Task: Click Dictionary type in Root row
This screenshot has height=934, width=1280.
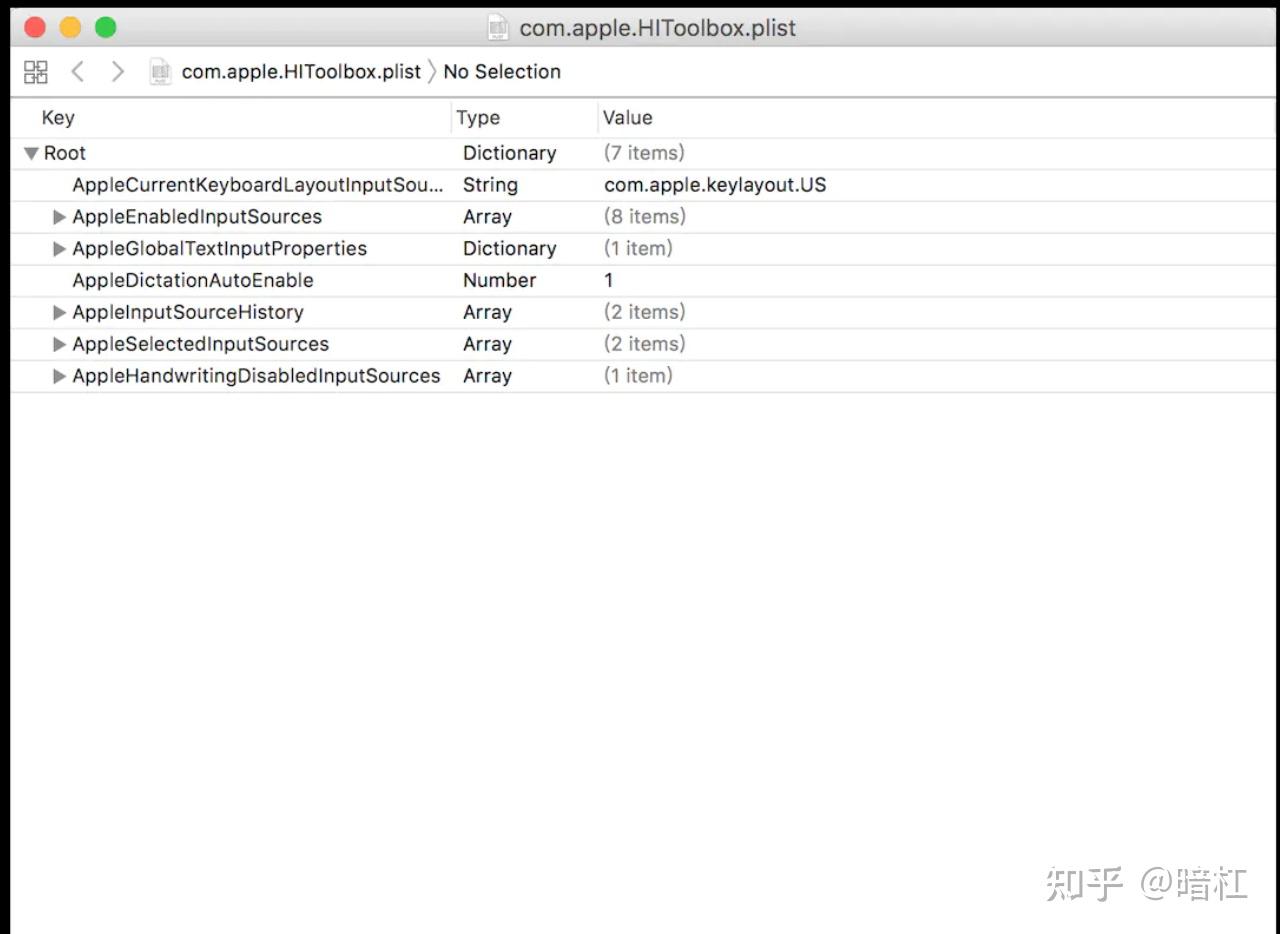Action: 510,153
